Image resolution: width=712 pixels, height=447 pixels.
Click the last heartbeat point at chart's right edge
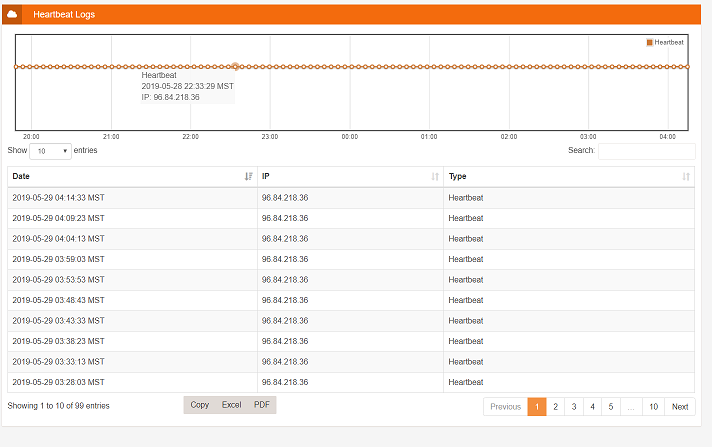[688, 67]
